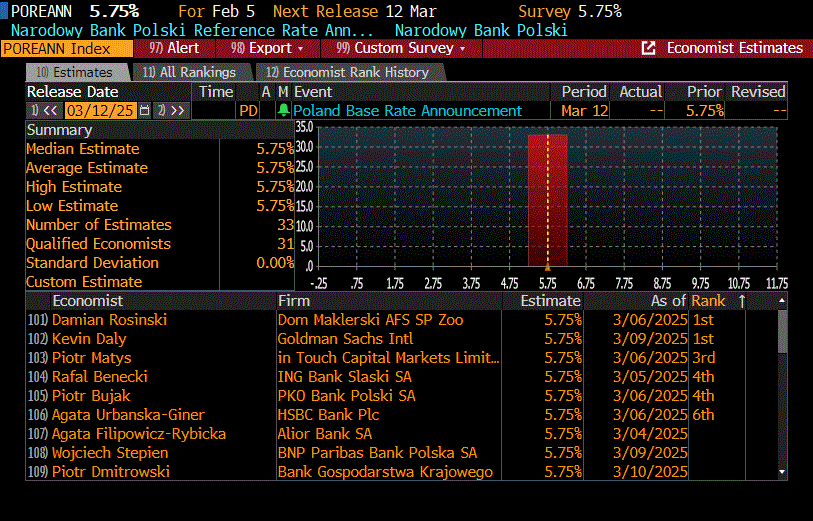813x521 pixels.
Task: Open the 98) Export dropdown
Action: [x=268, y=48]
